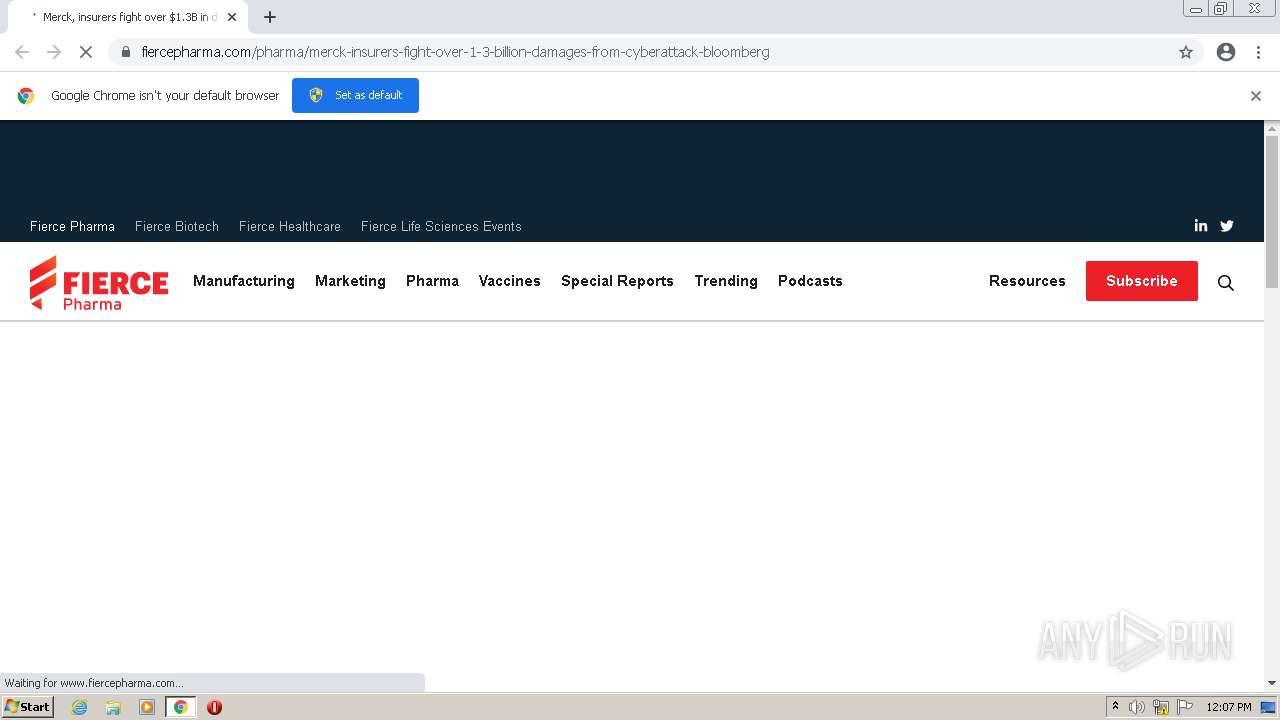Dismiss the default browser notification bar
Image resolution: width=1280 pixels, height=720 pixels.
point(1256,96)
